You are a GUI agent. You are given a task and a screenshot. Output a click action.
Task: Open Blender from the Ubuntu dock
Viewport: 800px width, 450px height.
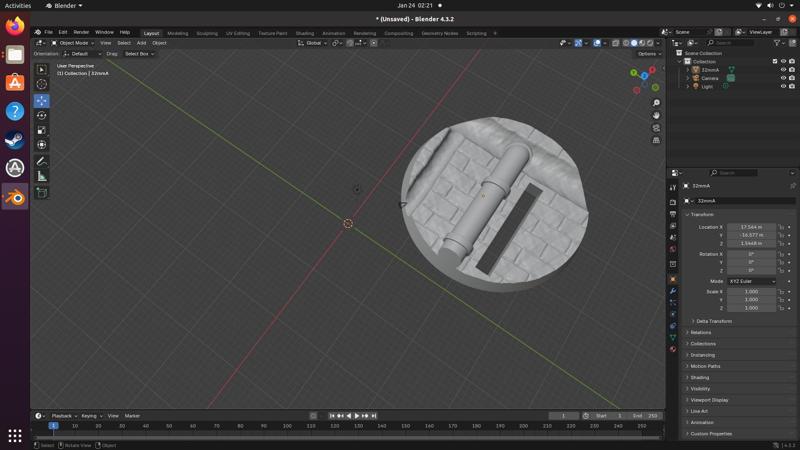tap(15, 197)
